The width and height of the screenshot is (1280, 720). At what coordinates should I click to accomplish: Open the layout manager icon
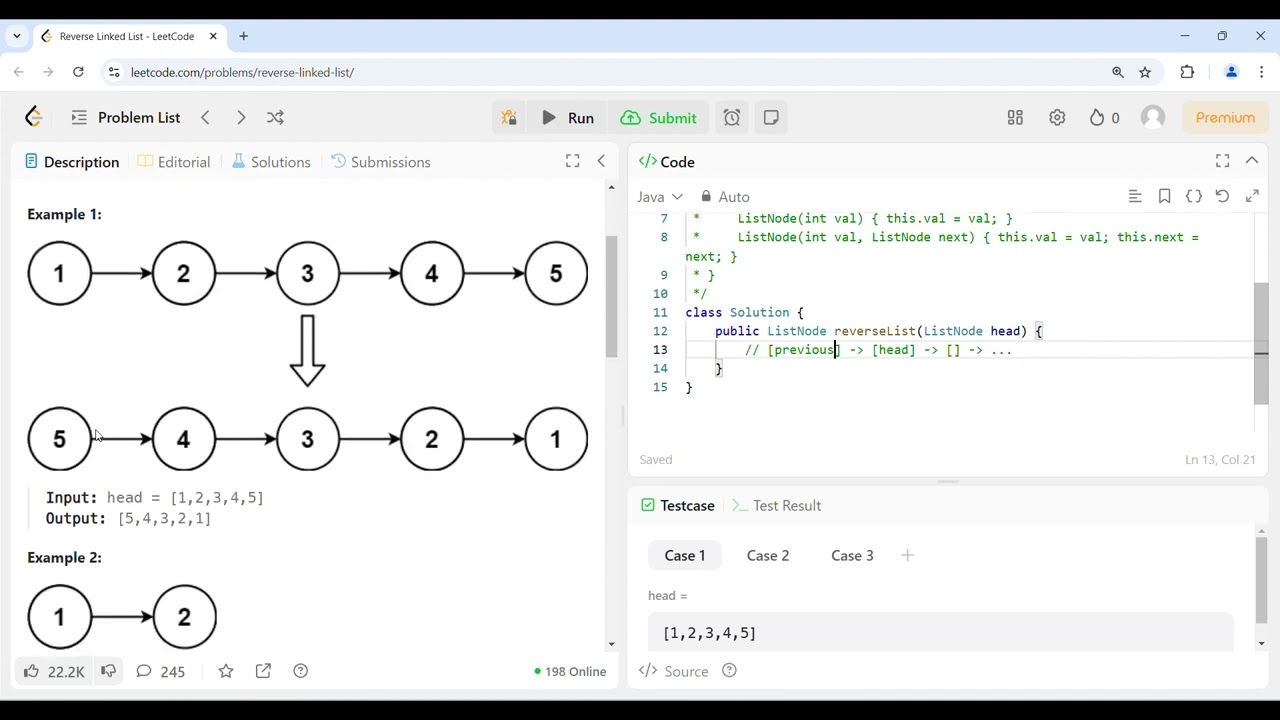click(1015, 117)
